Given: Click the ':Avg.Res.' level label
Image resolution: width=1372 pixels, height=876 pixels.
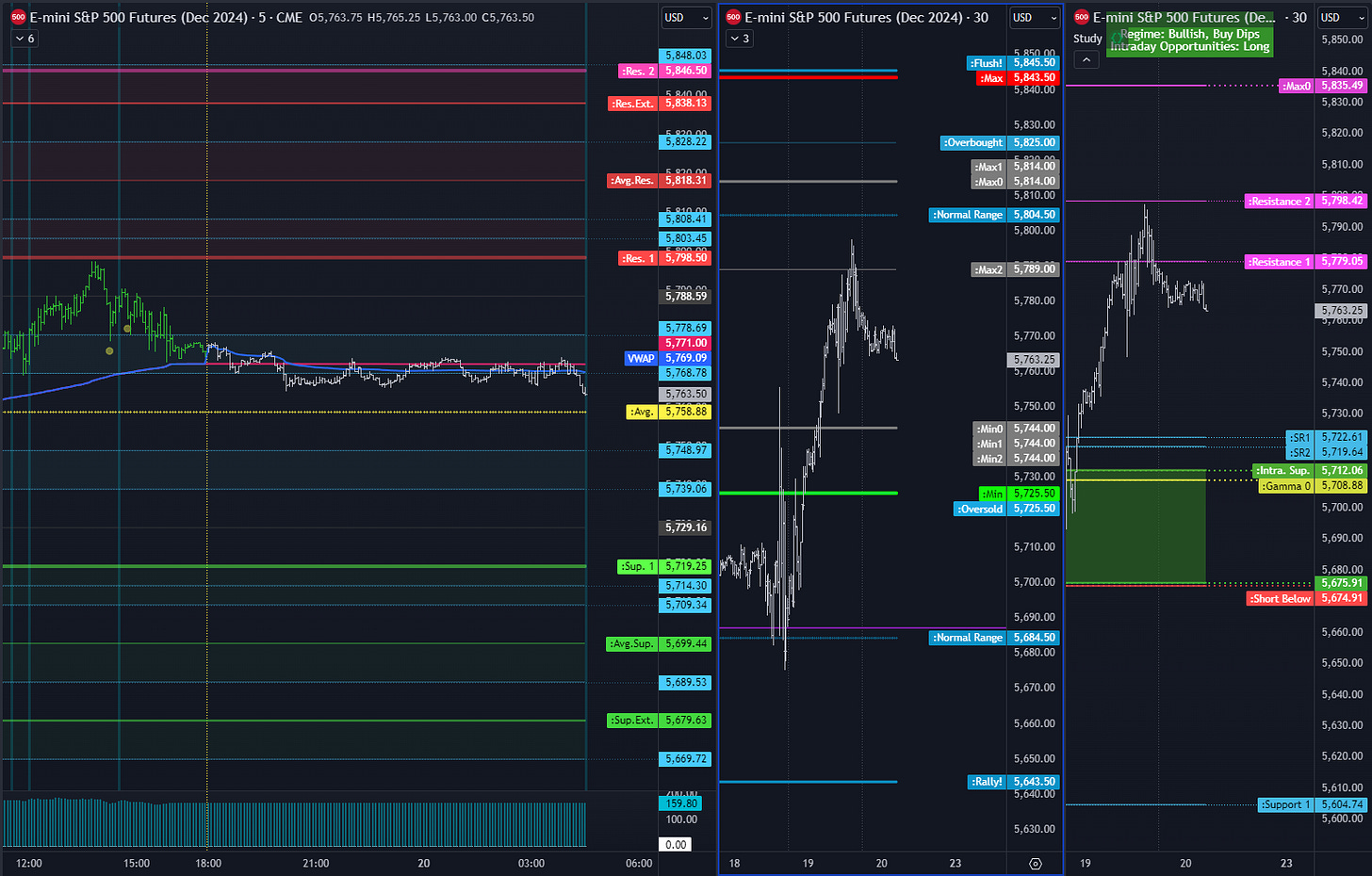Looking at the screenshot, I should click(x=632, y=180).
